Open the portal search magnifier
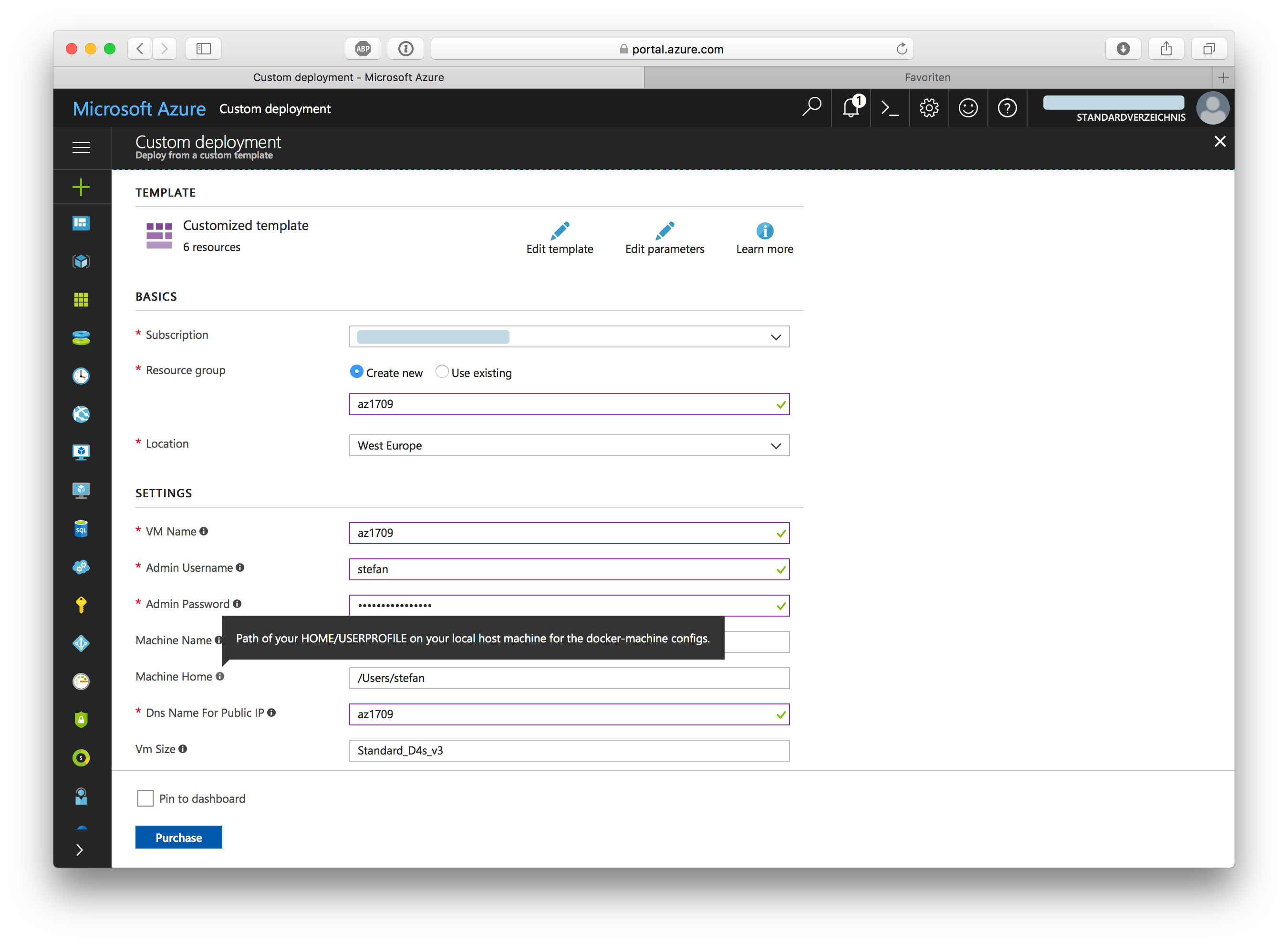This screenshot has width=1288, height=944. point(811,107)
